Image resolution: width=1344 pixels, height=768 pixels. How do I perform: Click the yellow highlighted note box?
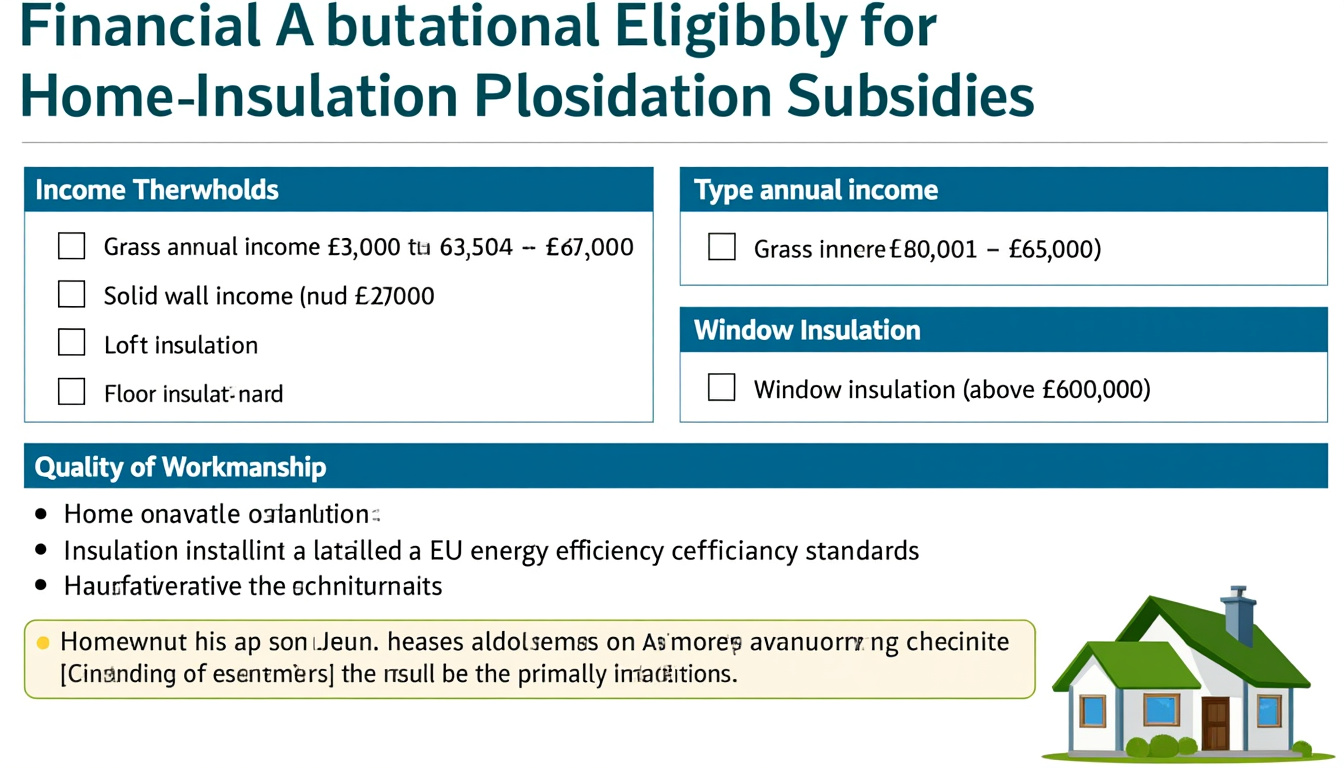coord(530,658)
